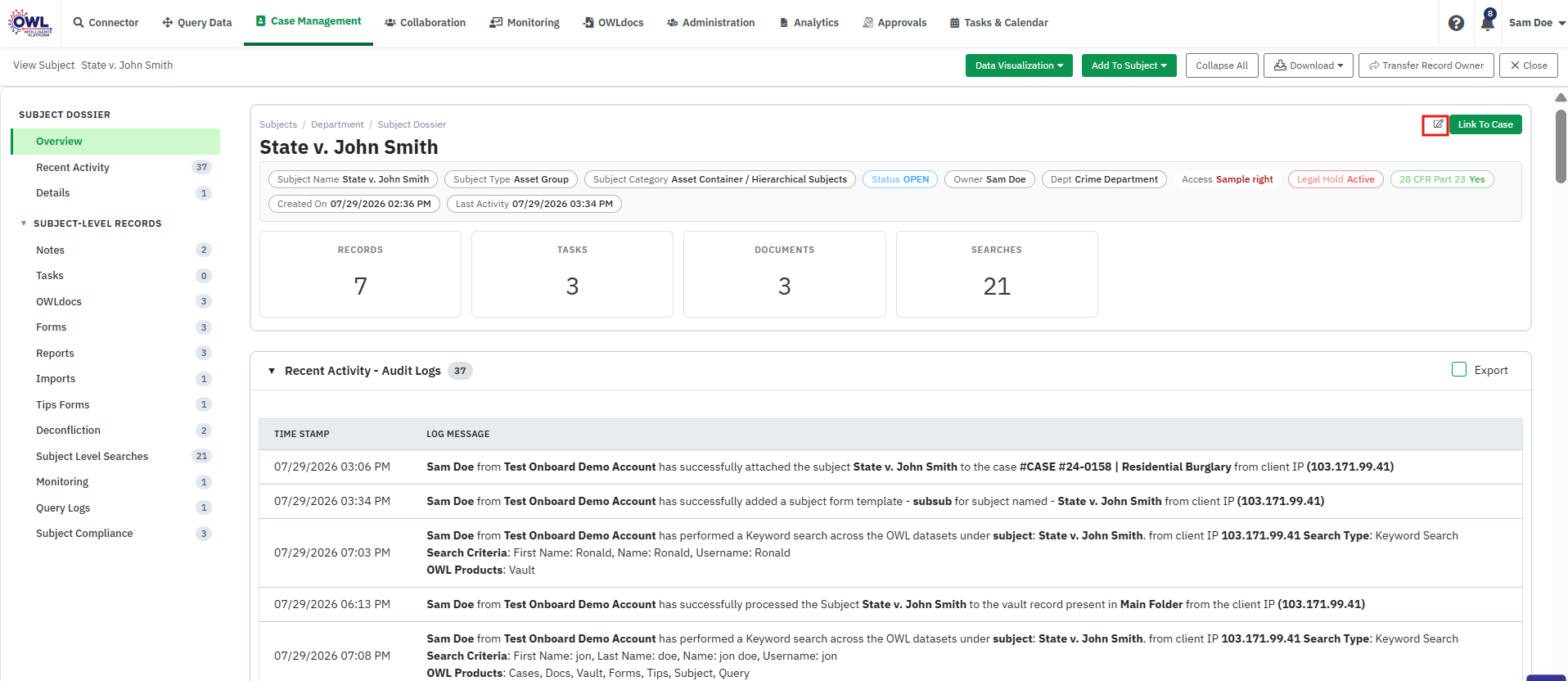The width and height of the screenshot is (1568, 681).
Task: Click the 07/29/2026 03:06 PM log timestamp
Action: (x=332, y=467)
